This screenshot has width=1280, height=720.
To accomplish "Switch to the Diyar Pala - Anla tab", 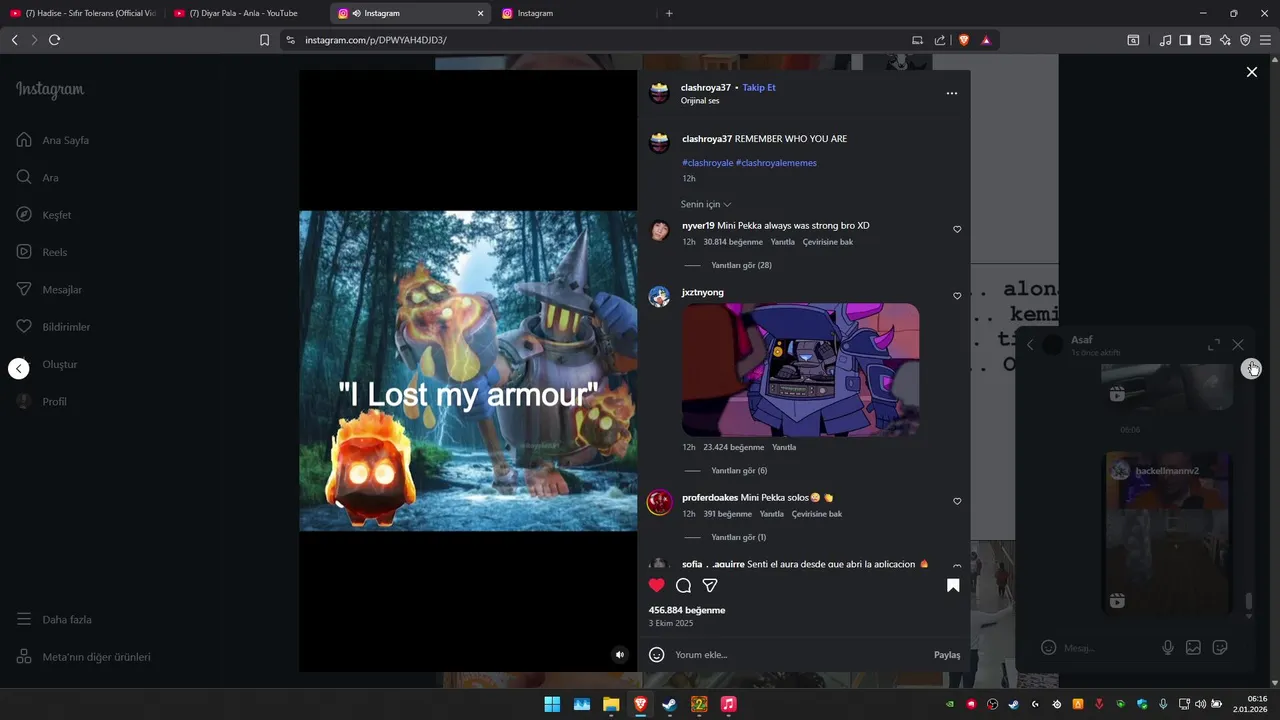I will (247, 13).
